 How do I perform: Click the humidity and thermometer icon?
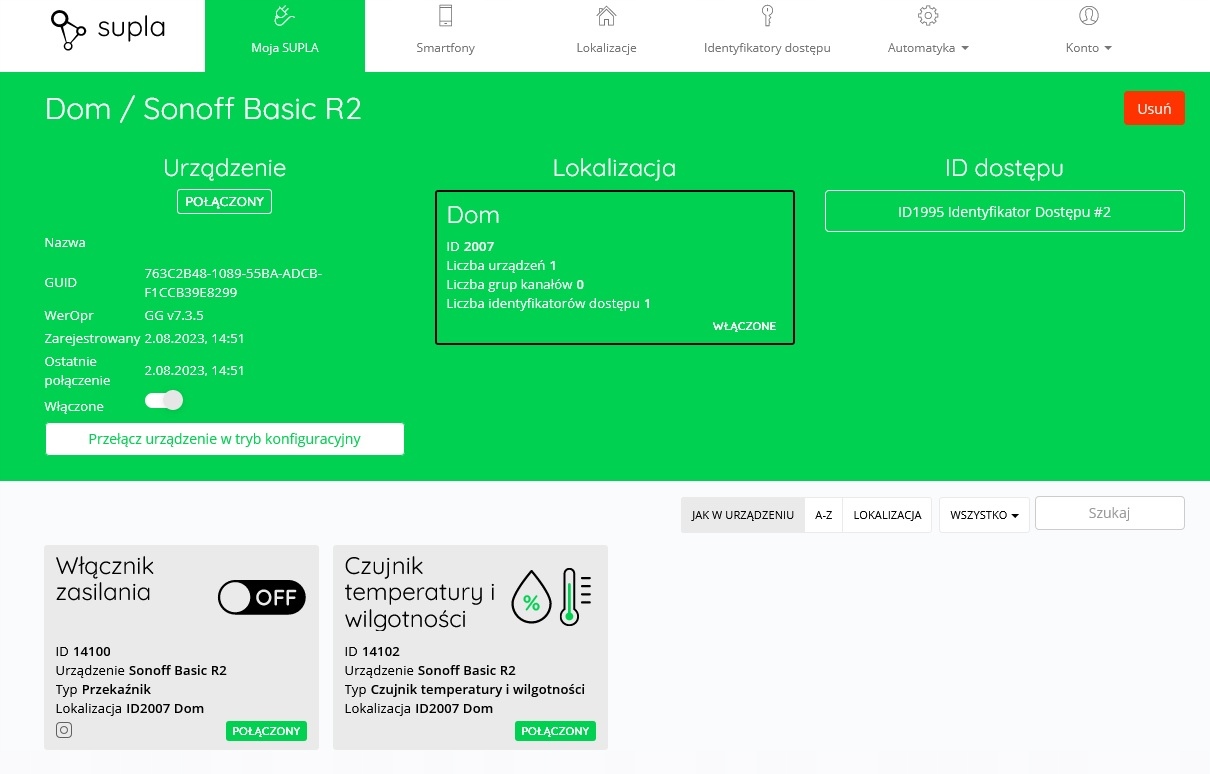[552, 597]
